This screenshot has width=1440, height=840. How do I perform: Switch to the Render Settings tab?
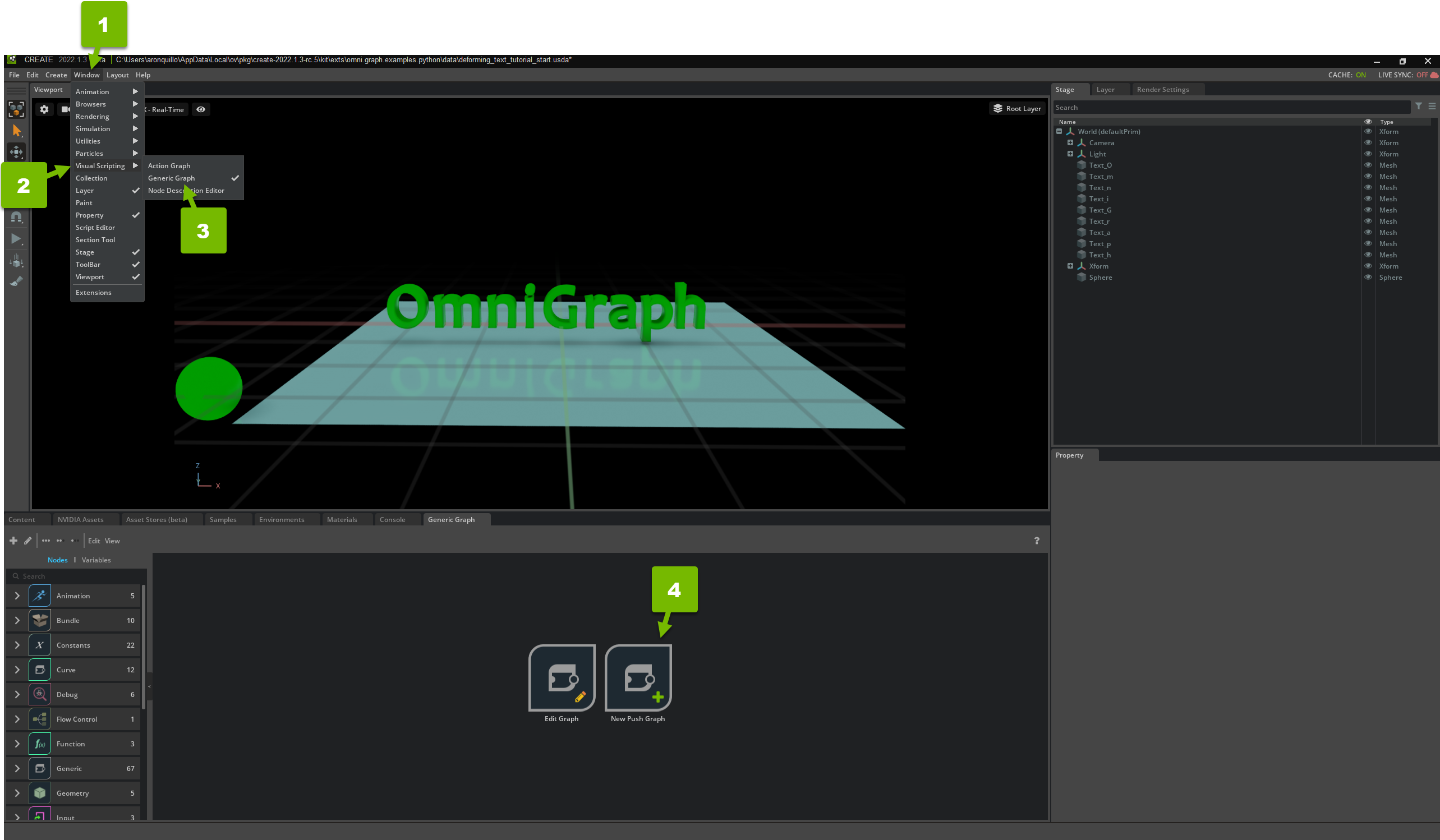pos(1162,90)
